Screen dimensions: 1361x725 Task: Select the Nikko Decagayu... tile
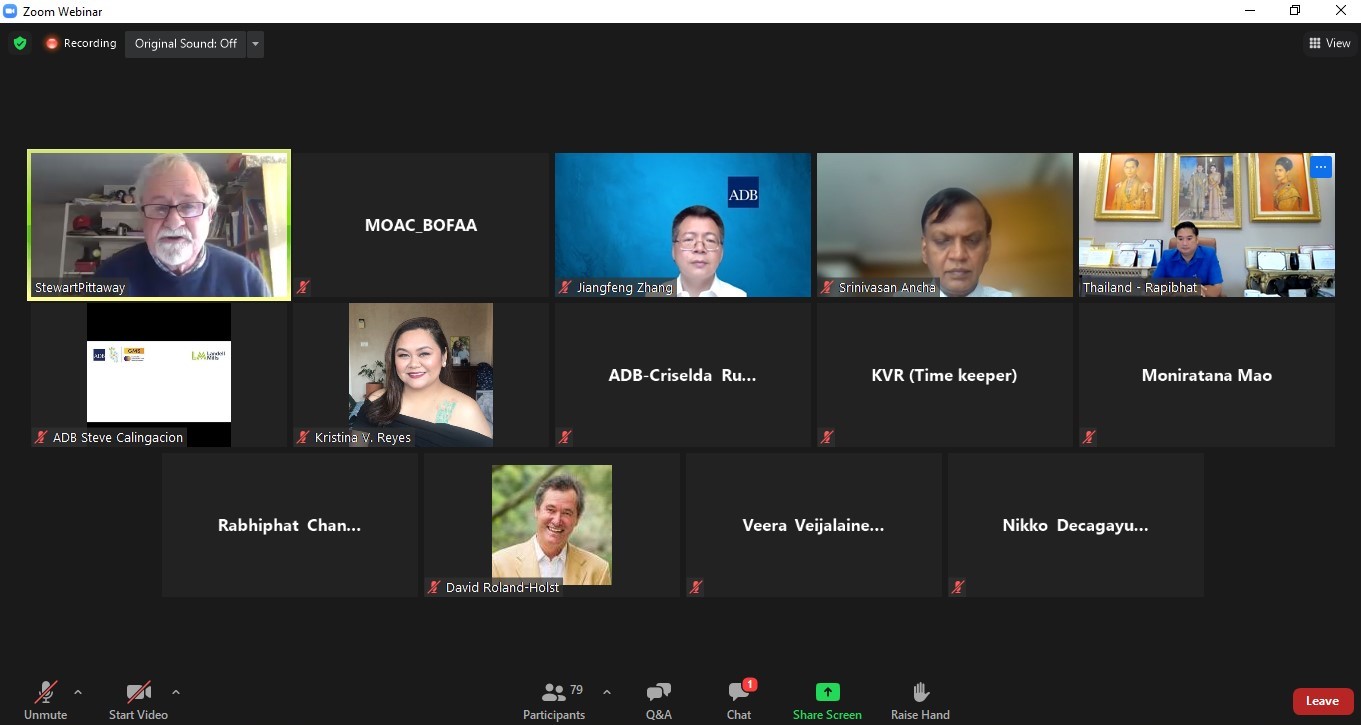point(1076,525)
